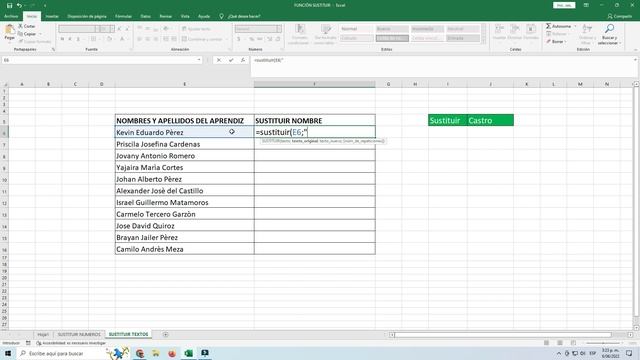The height and width of the screenshot is (360, 640).
Task: Switch to Page Layout view in status bar
Action: pos(560,343)
